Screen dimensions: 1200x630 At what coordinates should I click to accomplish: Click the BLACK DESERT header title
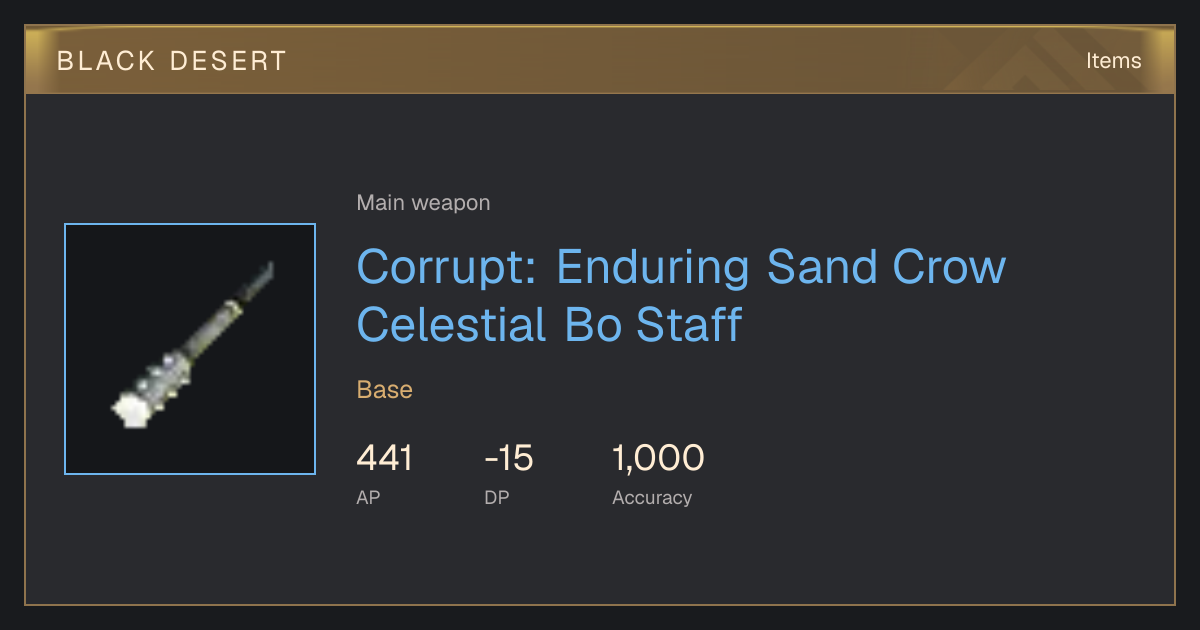[x=172, y=61]
